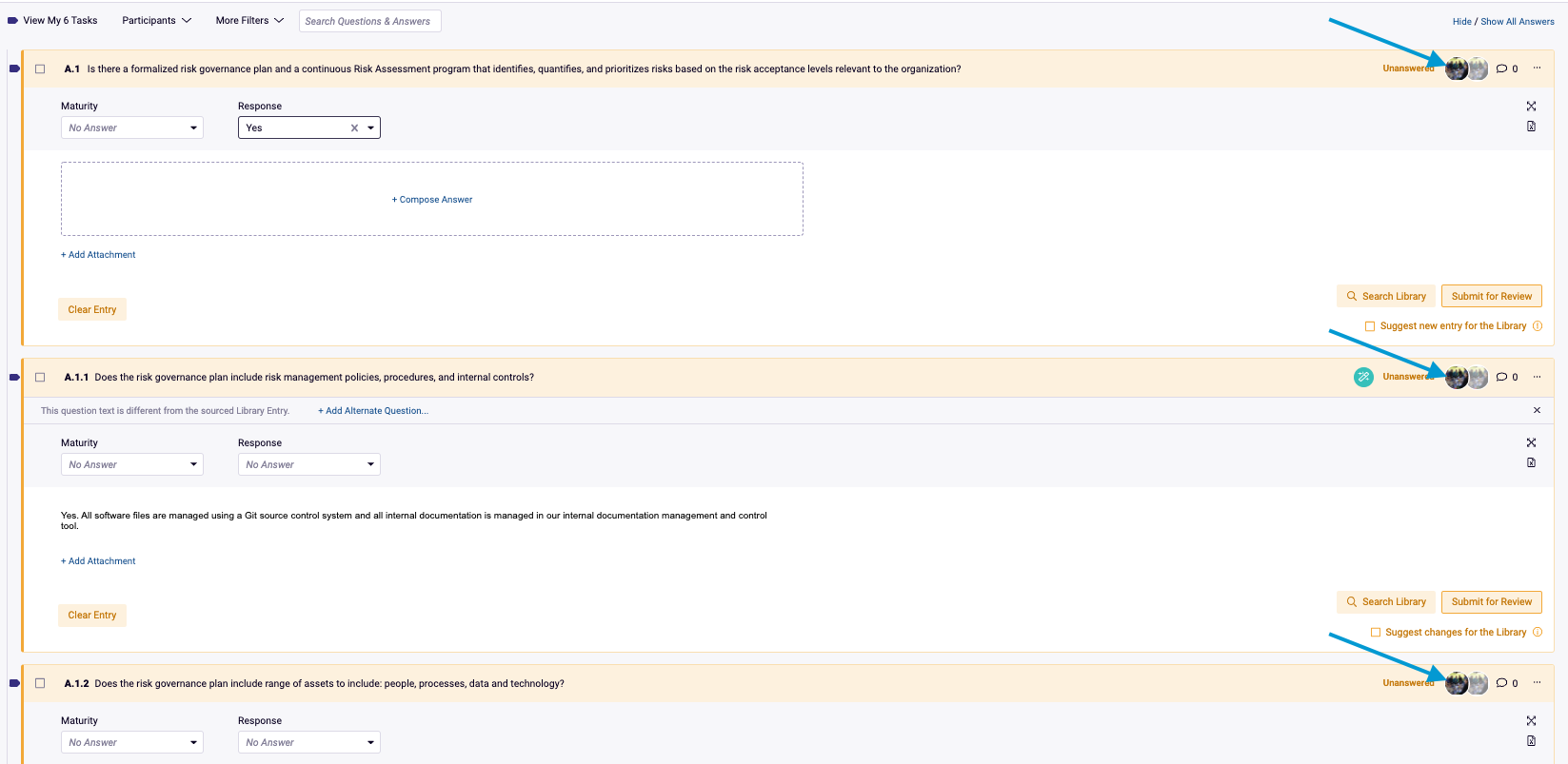Check Suggest changes for the Library
1568x764 pixels.
tap(1375, 633)
